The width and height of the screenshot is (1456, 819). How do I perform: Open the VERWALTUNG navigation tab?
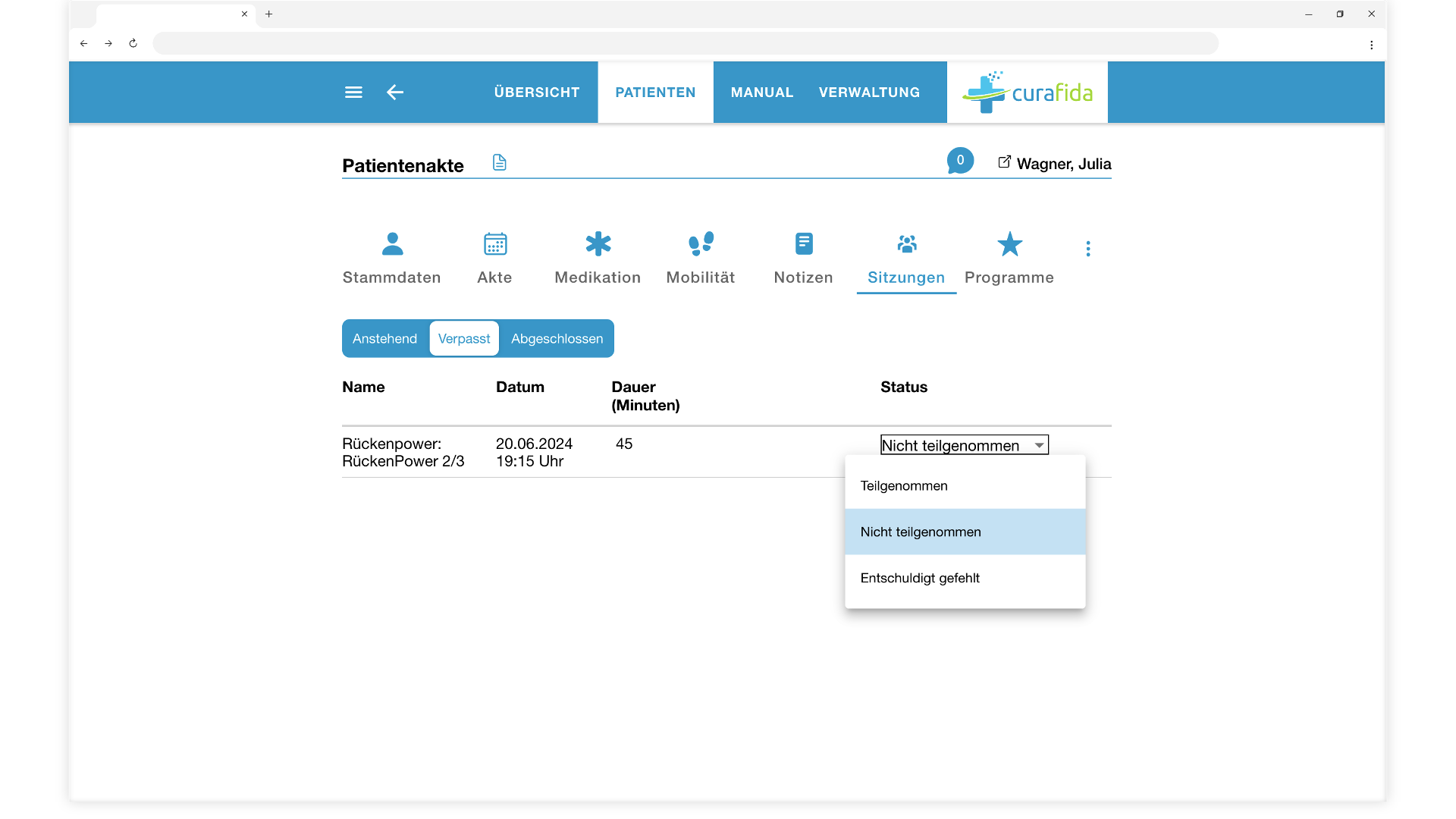click(869, 93)
